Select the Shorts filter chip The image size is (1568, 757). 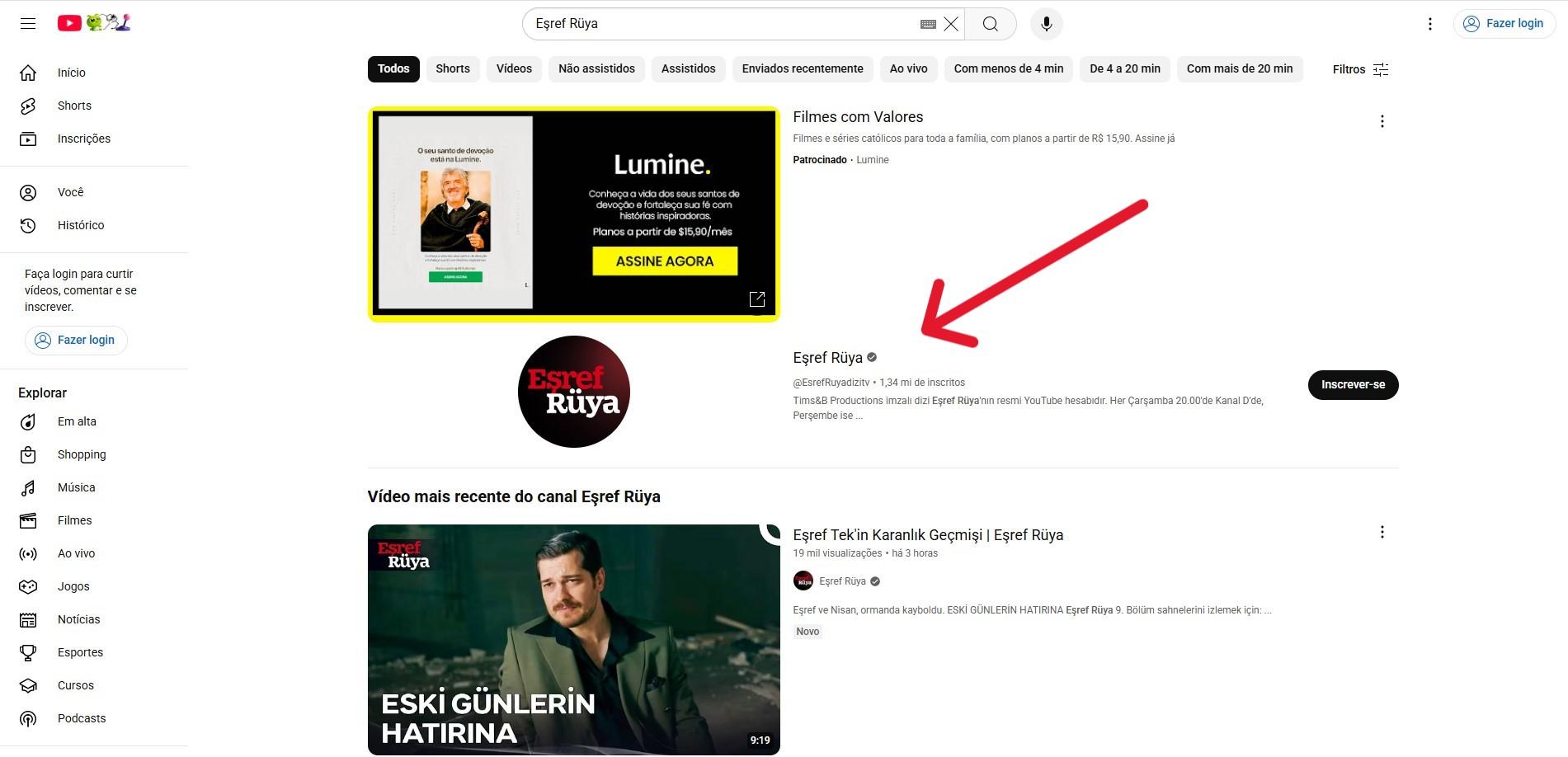452,68
